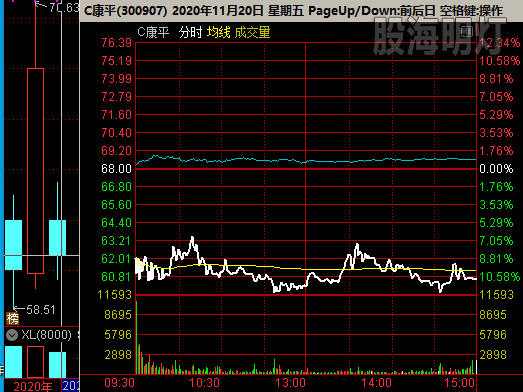Click the blue highlighted date label
The image size is (523, 392).
pyautogui.click(x=71, y=386)
